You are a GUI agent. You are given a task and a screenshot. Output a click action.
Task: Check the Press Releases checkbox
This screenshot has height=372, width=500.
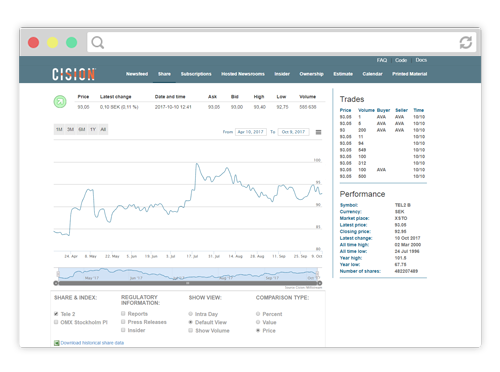point(123,322)
